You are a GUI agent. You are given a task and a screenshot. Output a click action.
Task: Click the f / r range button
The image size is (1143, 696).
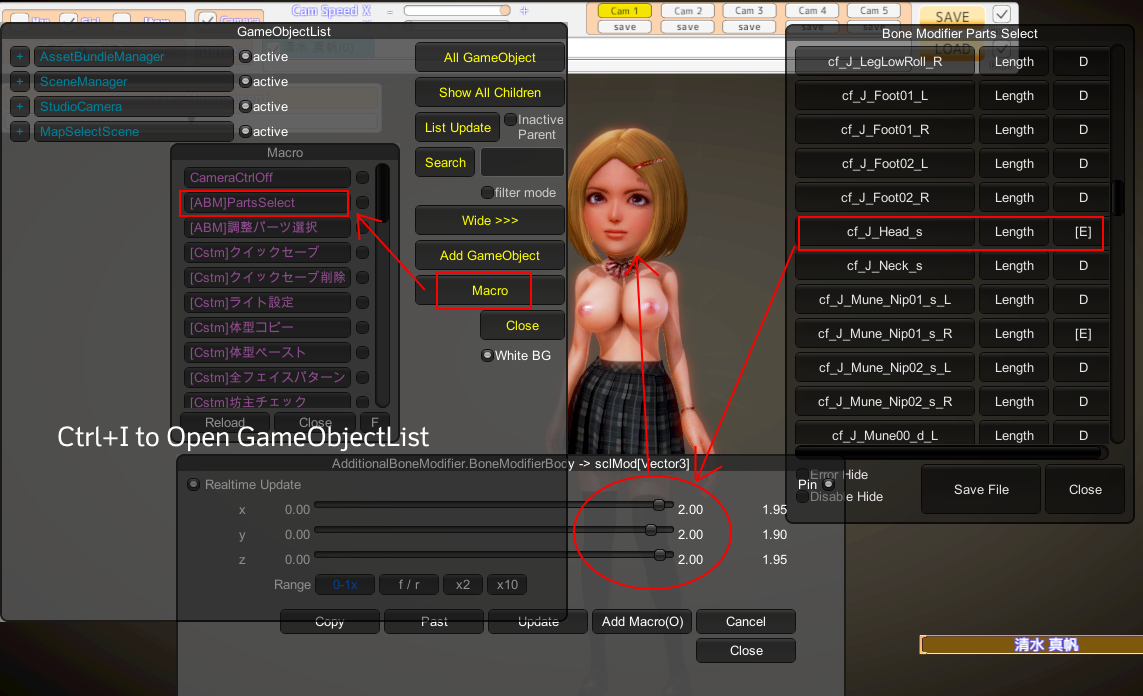[409, 584]
